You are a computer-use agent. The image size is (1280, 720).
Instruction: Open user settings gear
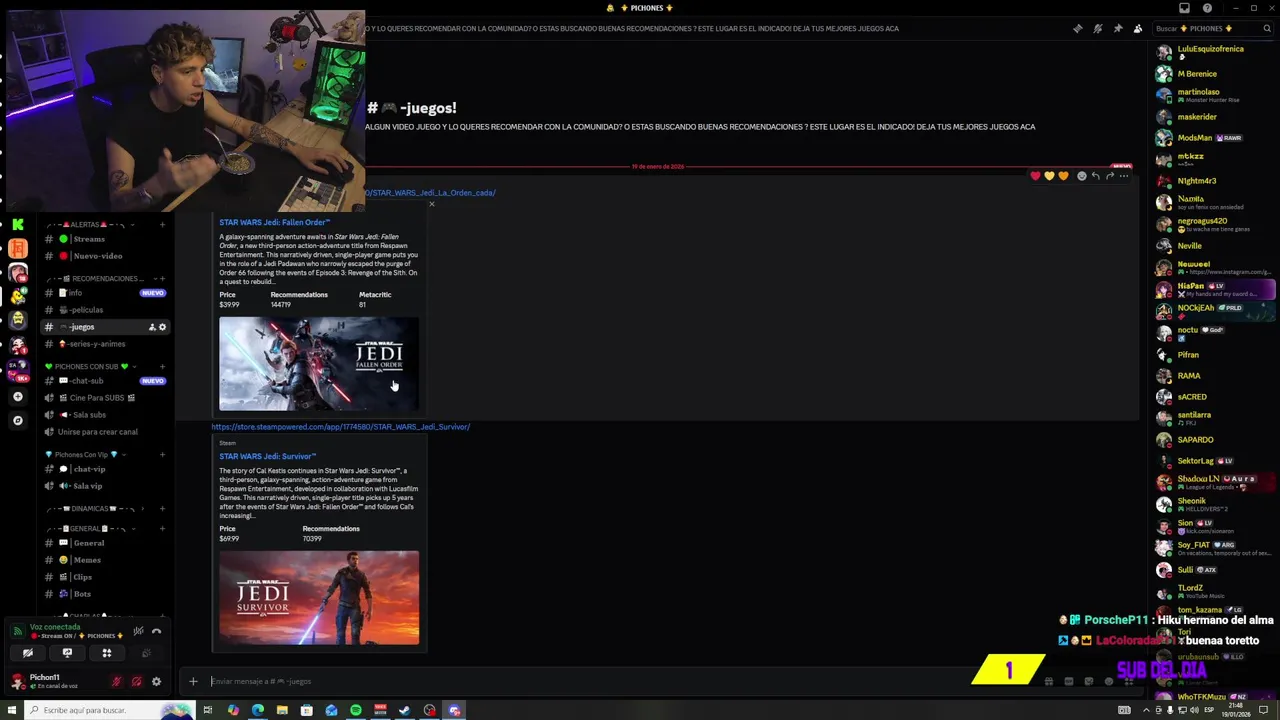coord(156,682)
